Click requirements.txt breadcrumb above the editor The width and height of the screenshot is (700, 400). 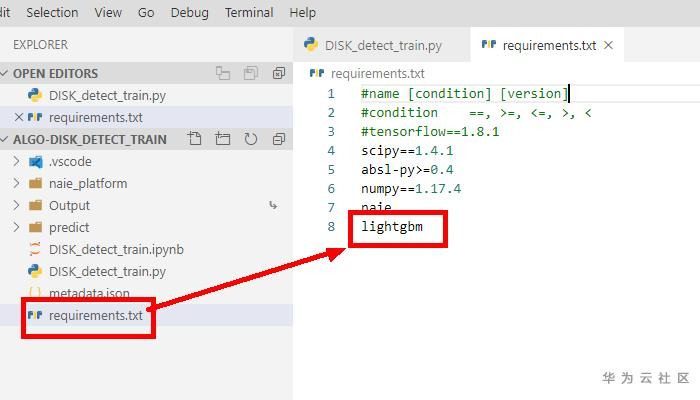point(378,73)
